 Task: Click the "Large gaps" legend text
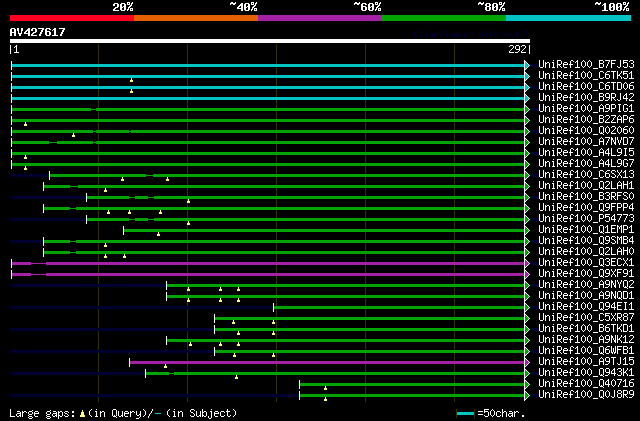(x=42, y=413)
